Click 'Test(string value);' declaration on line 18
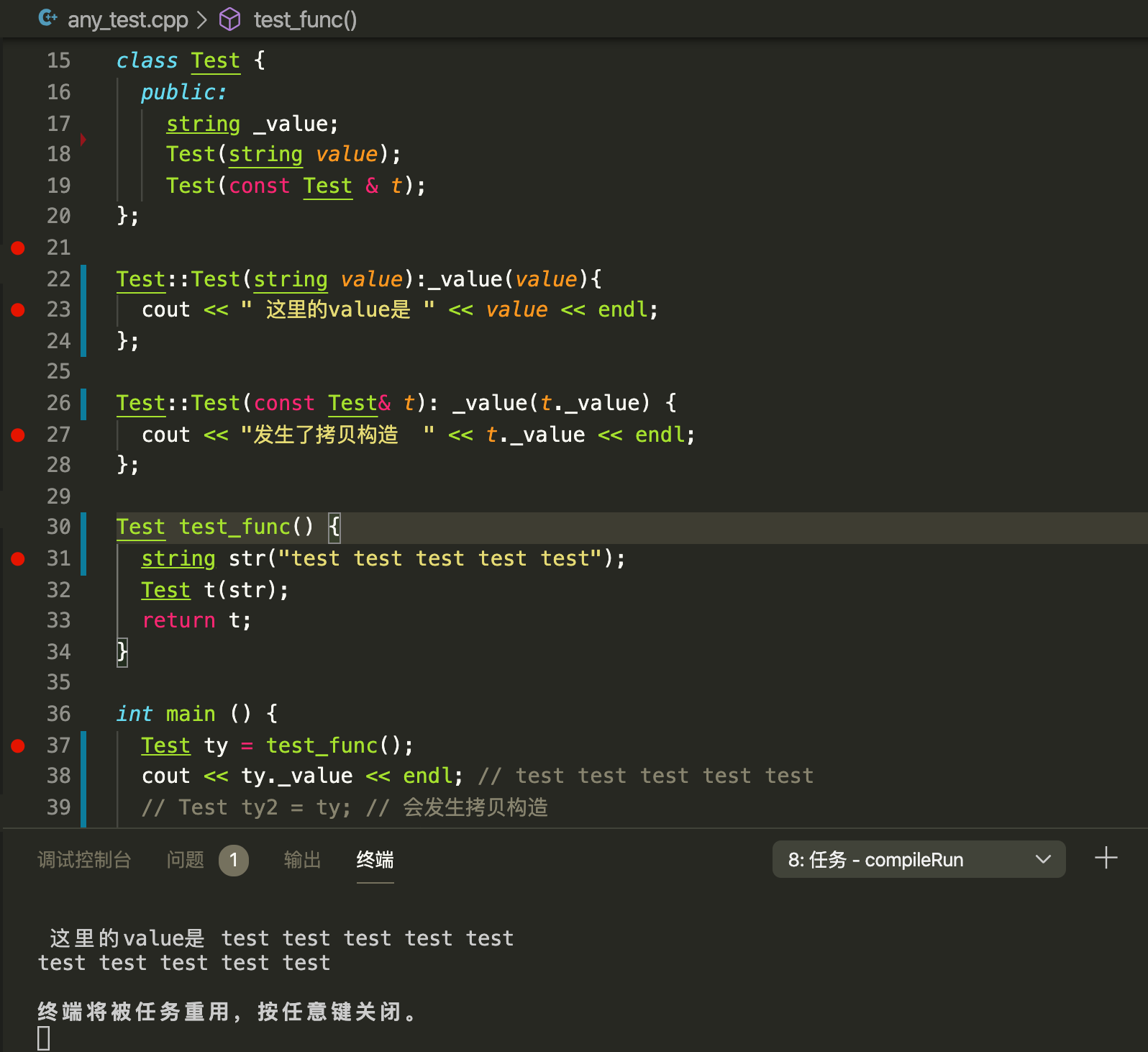 283,154
